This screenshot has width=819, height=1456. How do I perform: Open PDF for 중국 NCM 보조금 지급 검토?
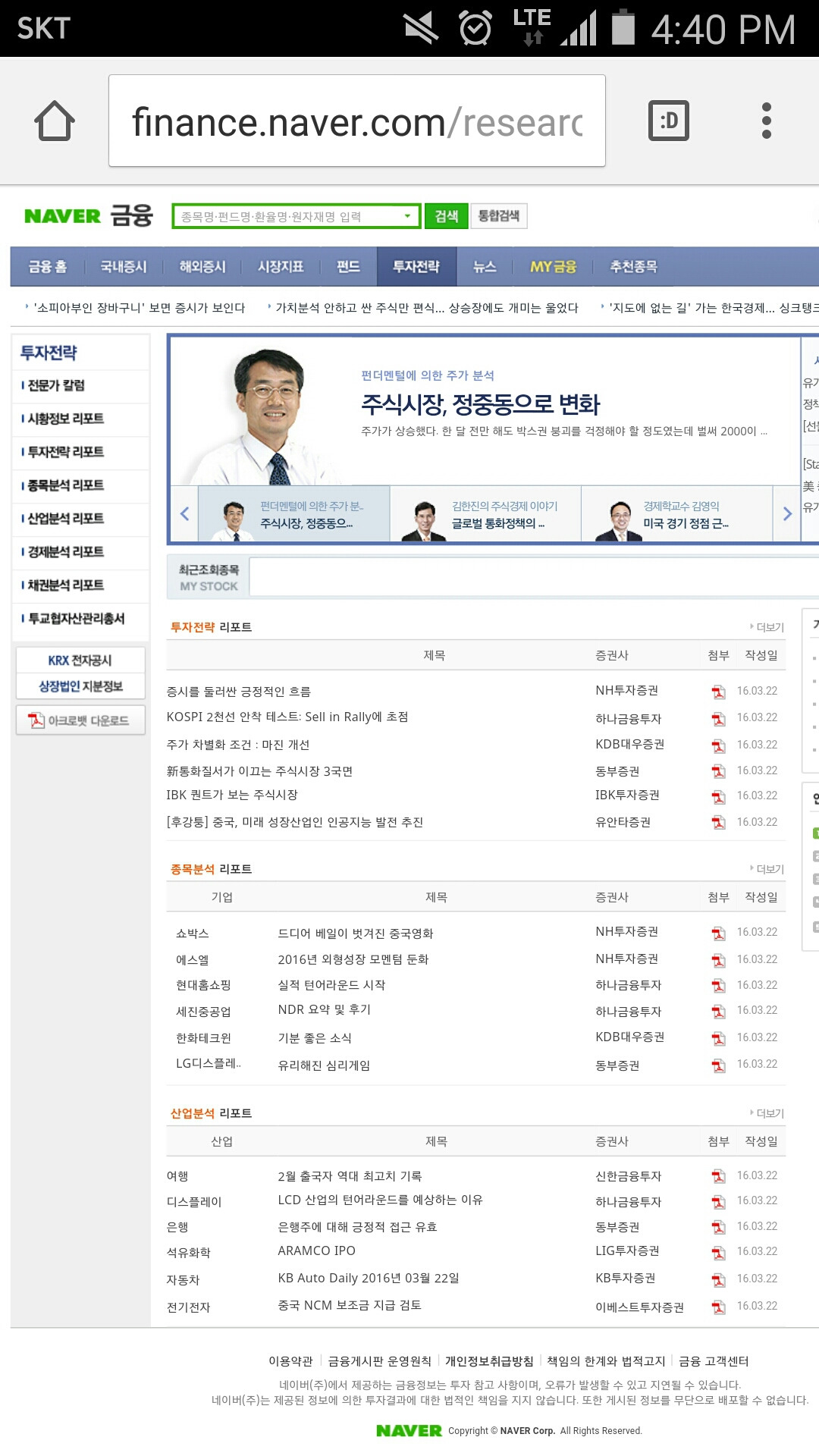(718, 1307)
